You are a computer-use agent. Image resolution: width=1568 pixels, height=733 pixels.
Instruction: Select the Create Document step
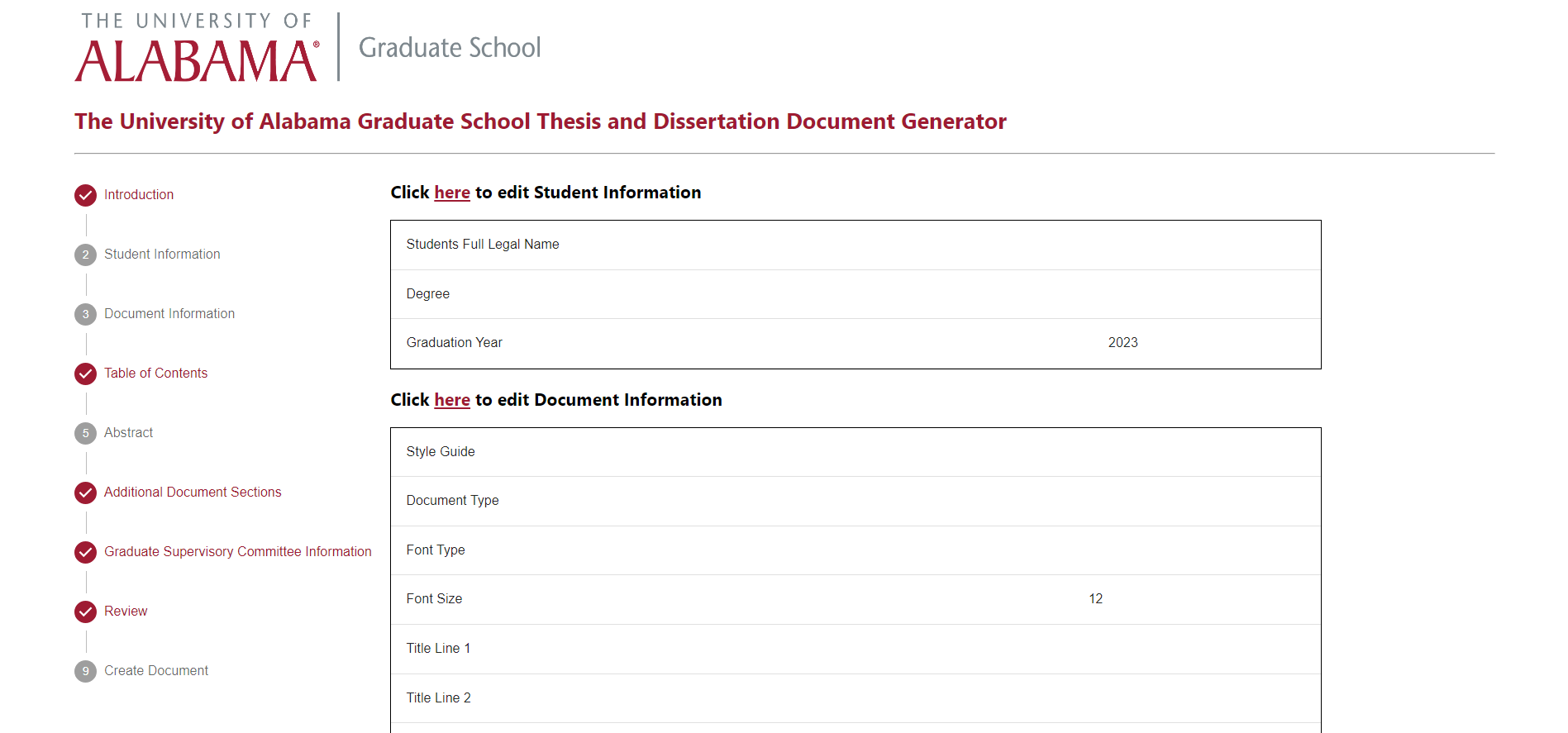pyautogui.click(x=156, y=671)
